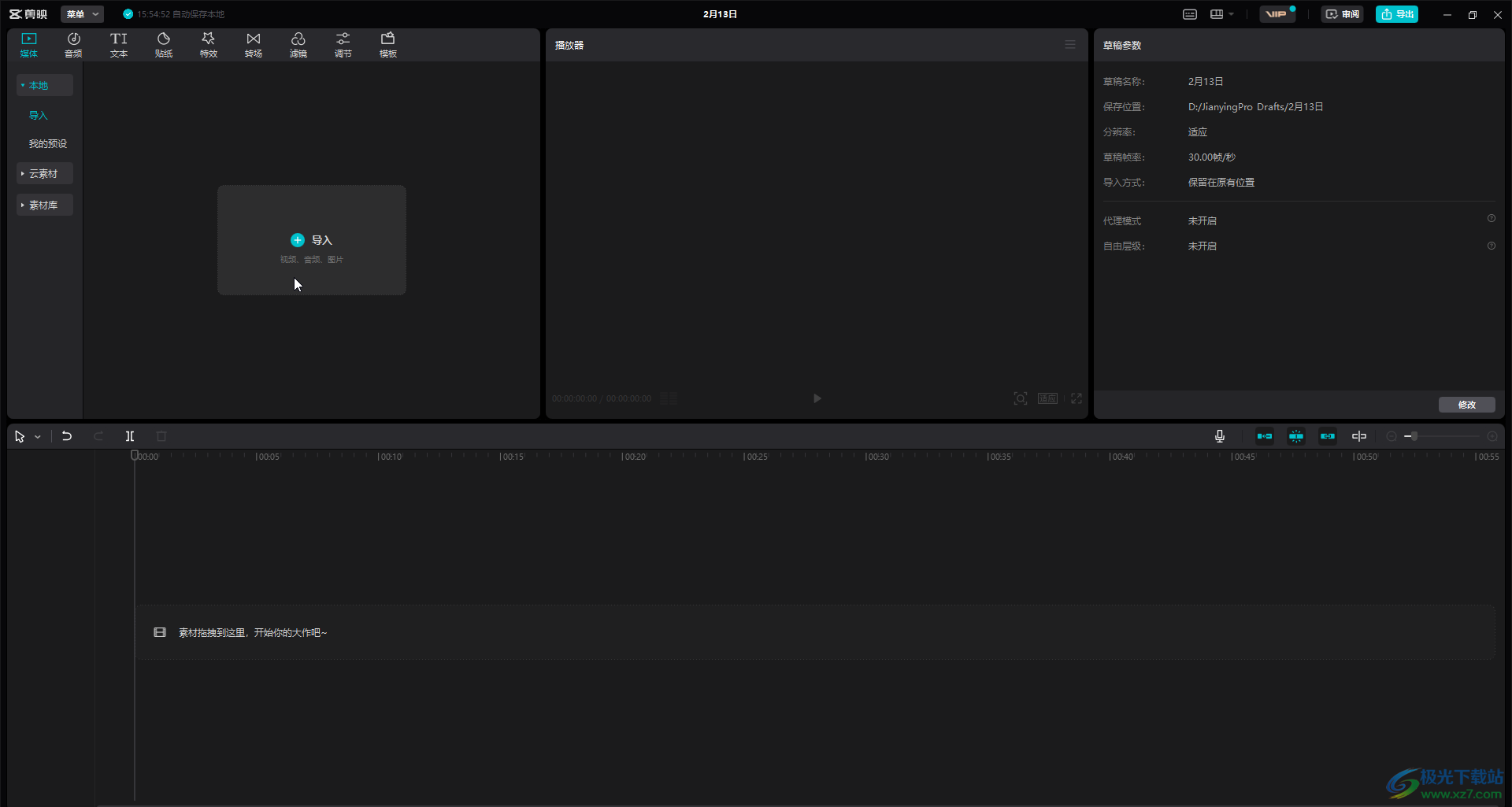Redo the last action
Image resolution: width=1512 pixels, height=807 pixels.
click(x=98, y=436)
